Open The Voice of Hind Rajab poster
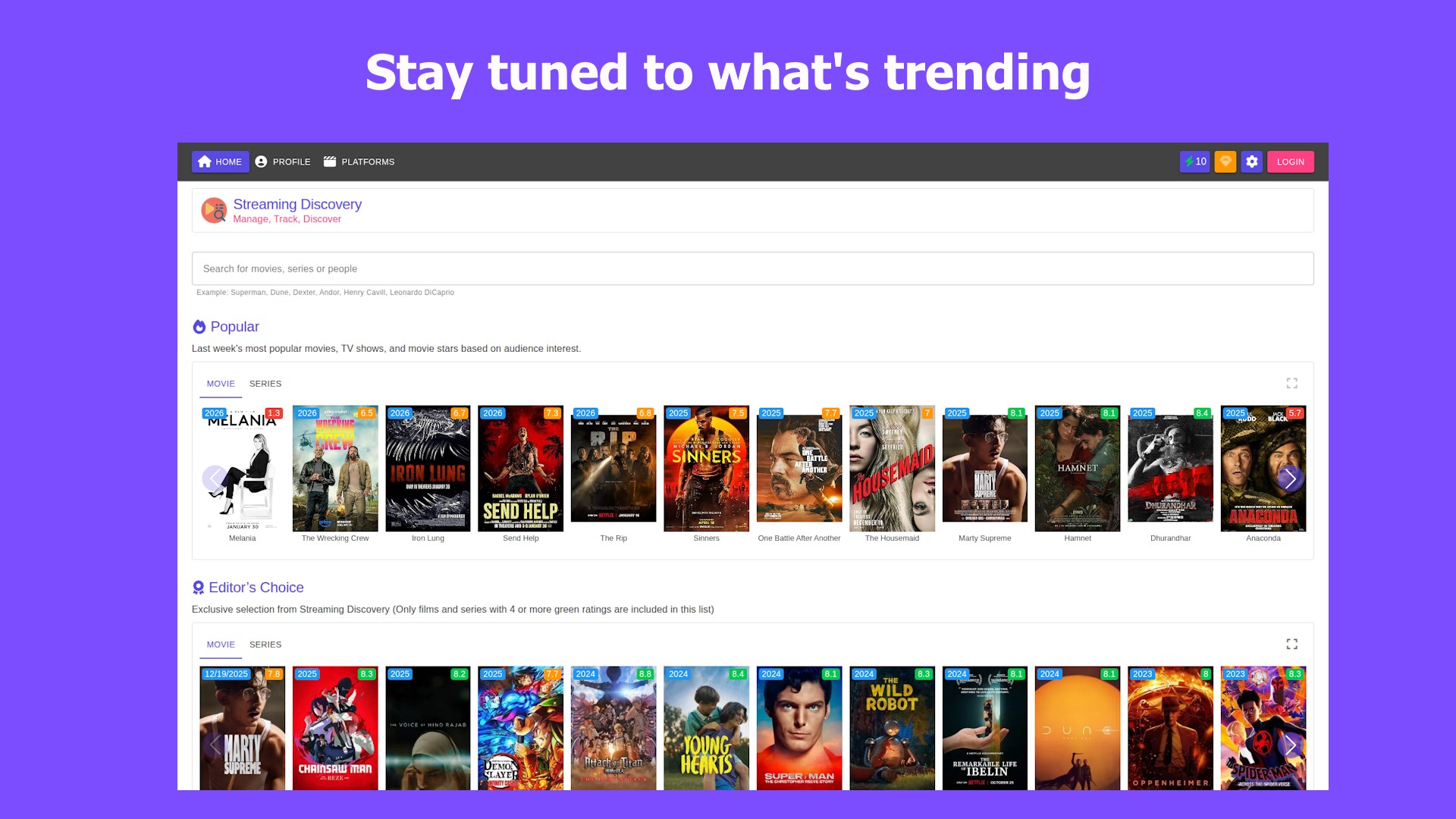This screenshot has height=819, width=1456. [428, 728]
